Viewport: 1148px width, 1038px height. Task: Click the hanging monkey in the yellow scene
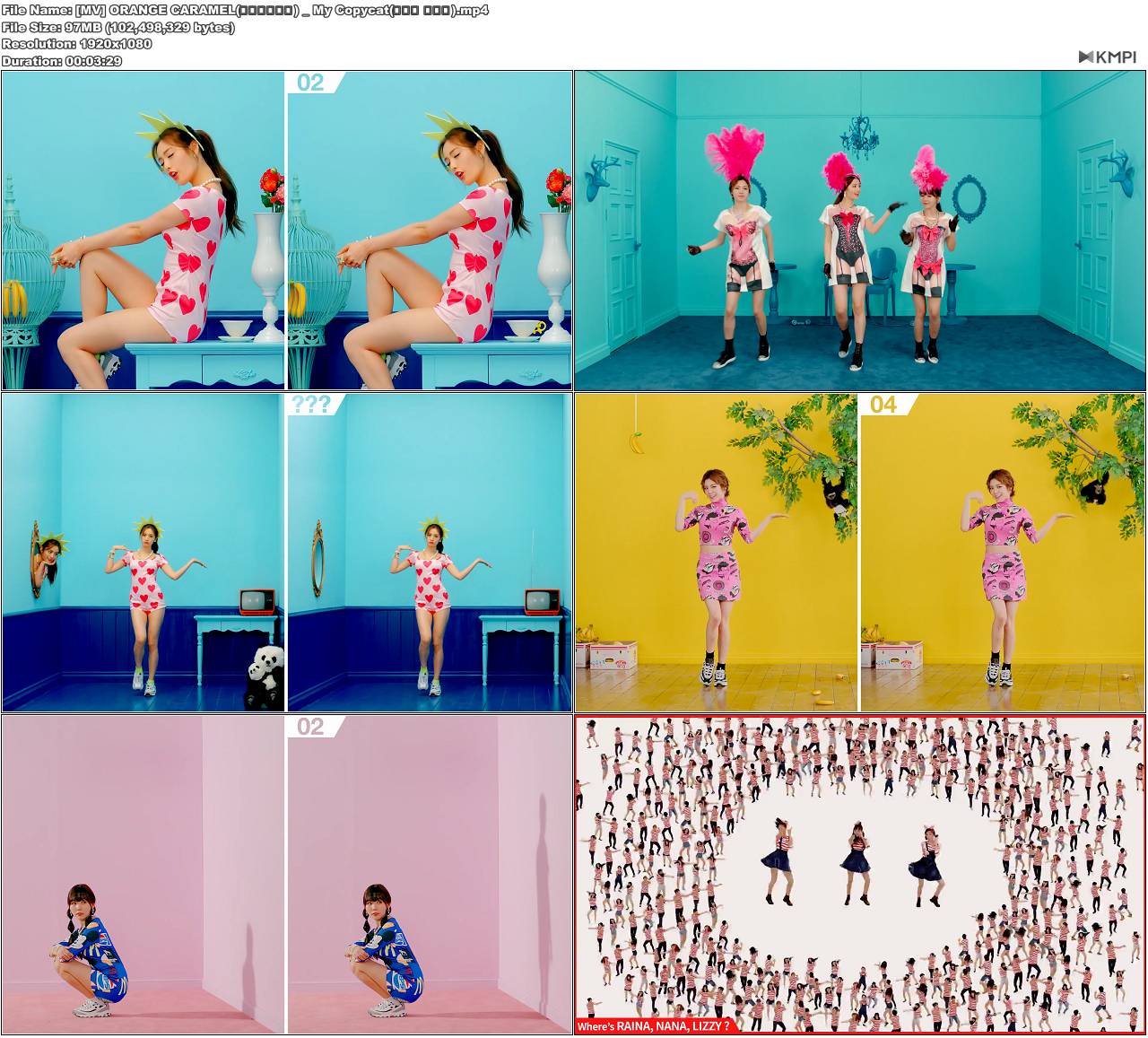coord(835,492)
